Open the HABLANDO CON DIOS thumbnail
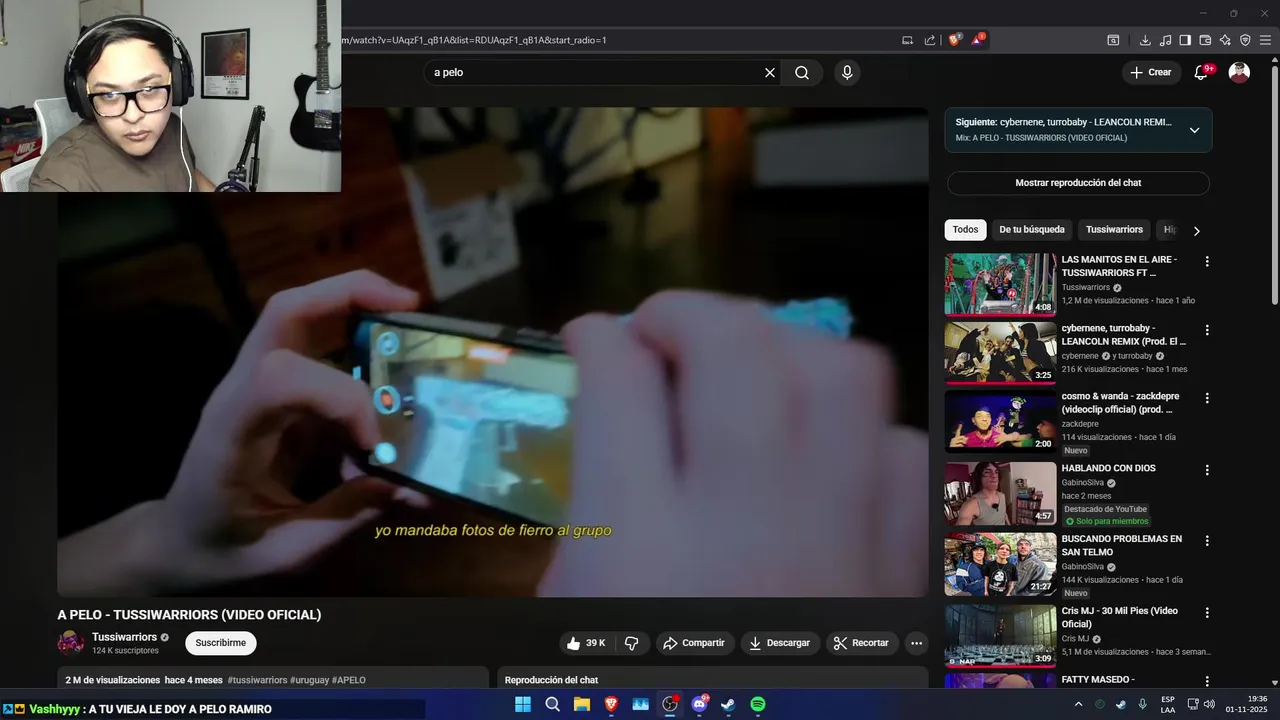 coord(1000,493)
